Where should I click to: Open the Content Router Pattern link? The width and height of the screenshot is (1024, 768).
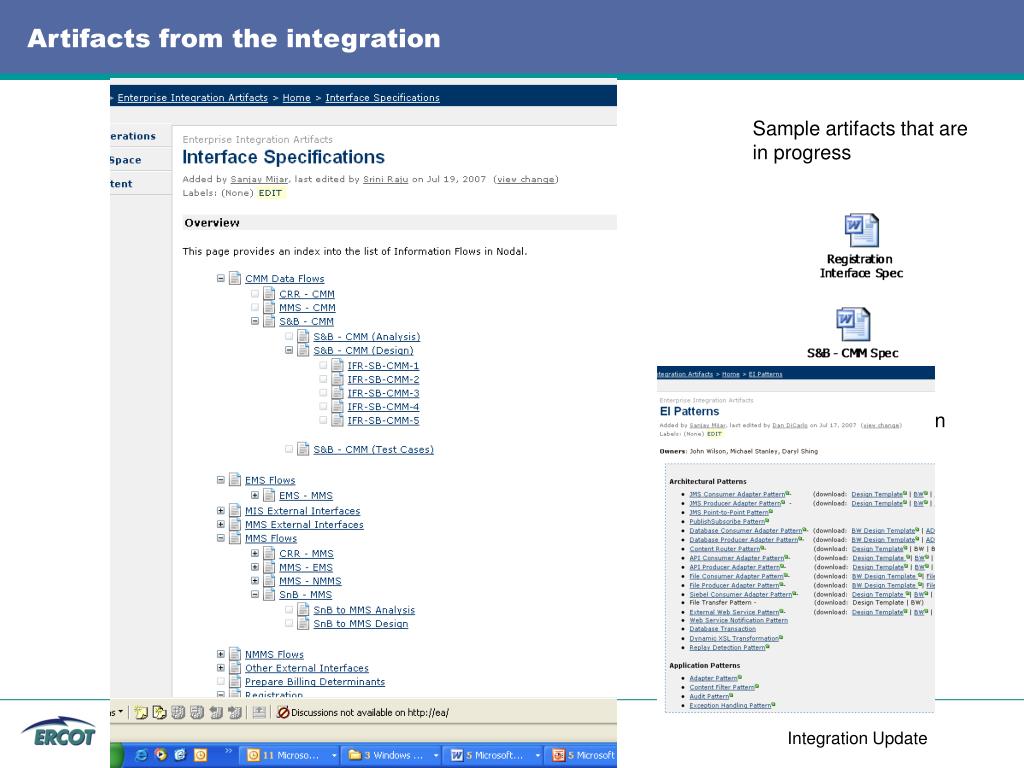tap(724, 549)
